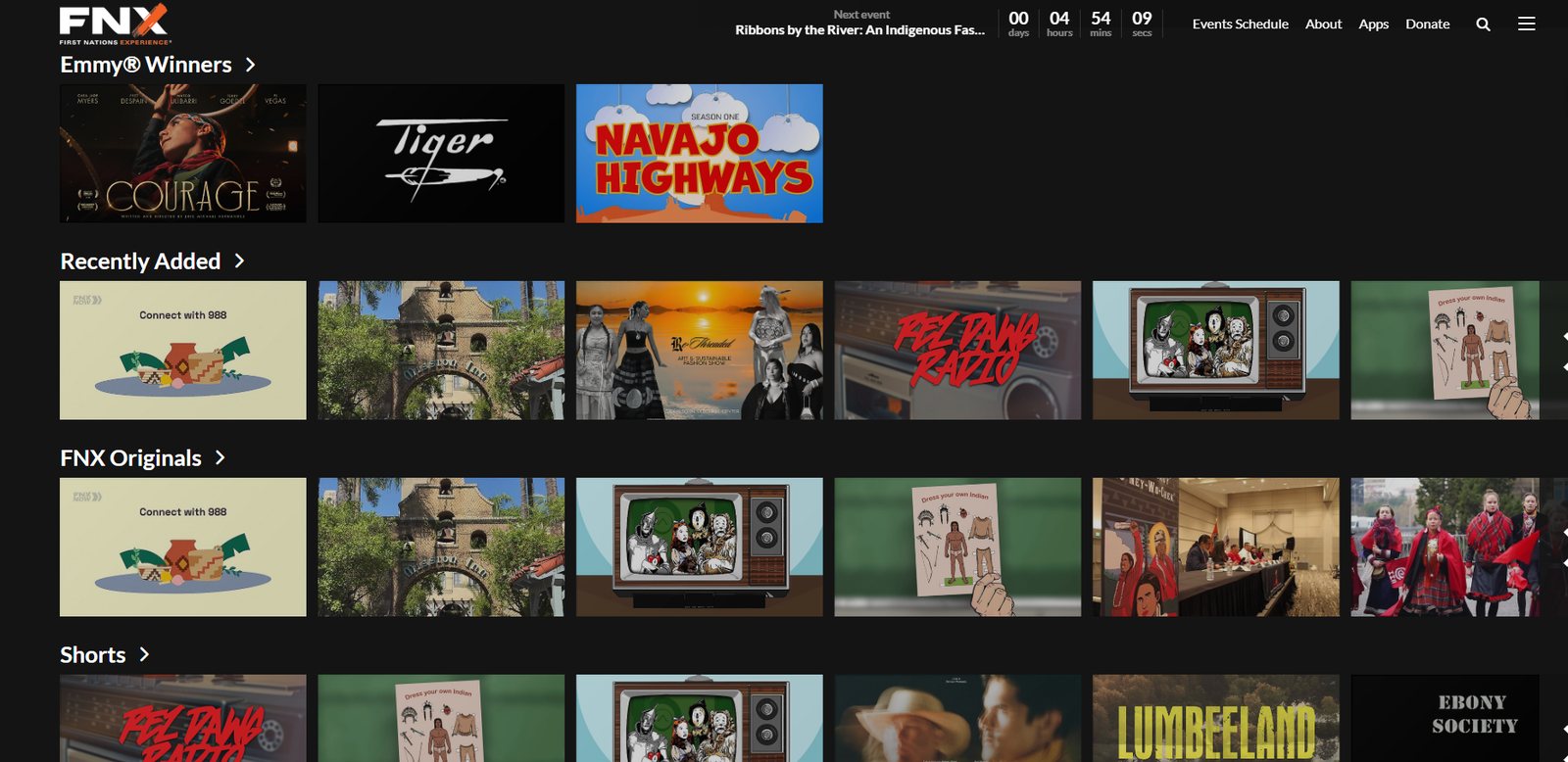
Task: Open the mission building thumbnail in FNX Originals
Action: point(441,548)
